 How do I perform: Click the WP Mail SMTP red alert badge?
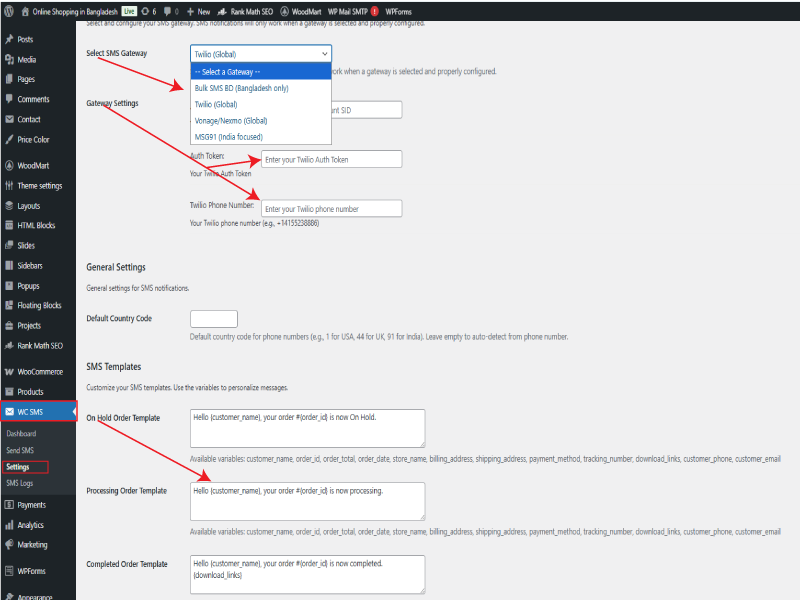[375, 11]
